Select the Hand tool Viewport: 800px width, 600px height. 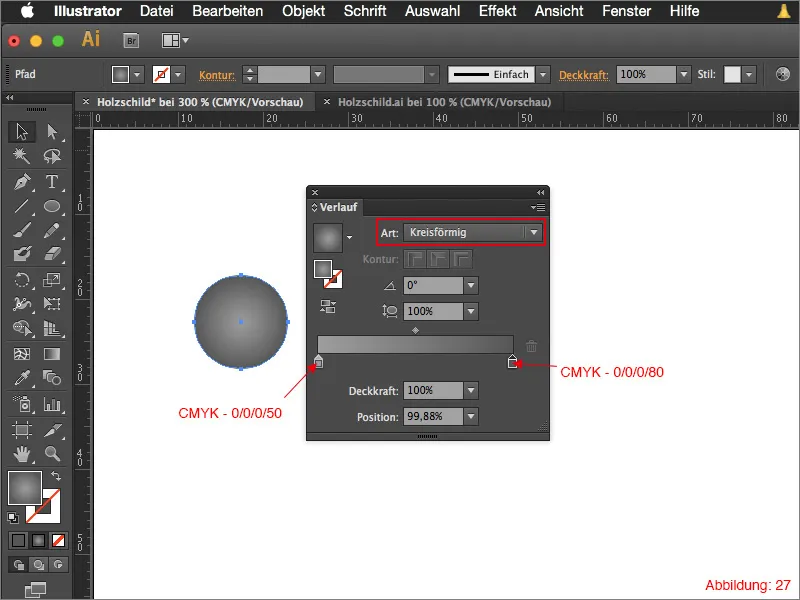pyautogui.click(x=22, y=454)
